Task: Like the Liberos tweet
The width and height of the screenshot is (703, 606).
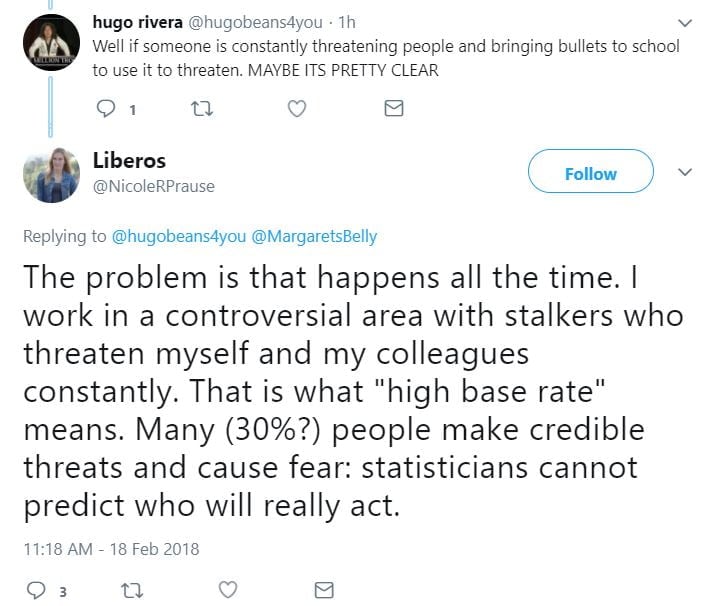Action: [x=229, y=590]
